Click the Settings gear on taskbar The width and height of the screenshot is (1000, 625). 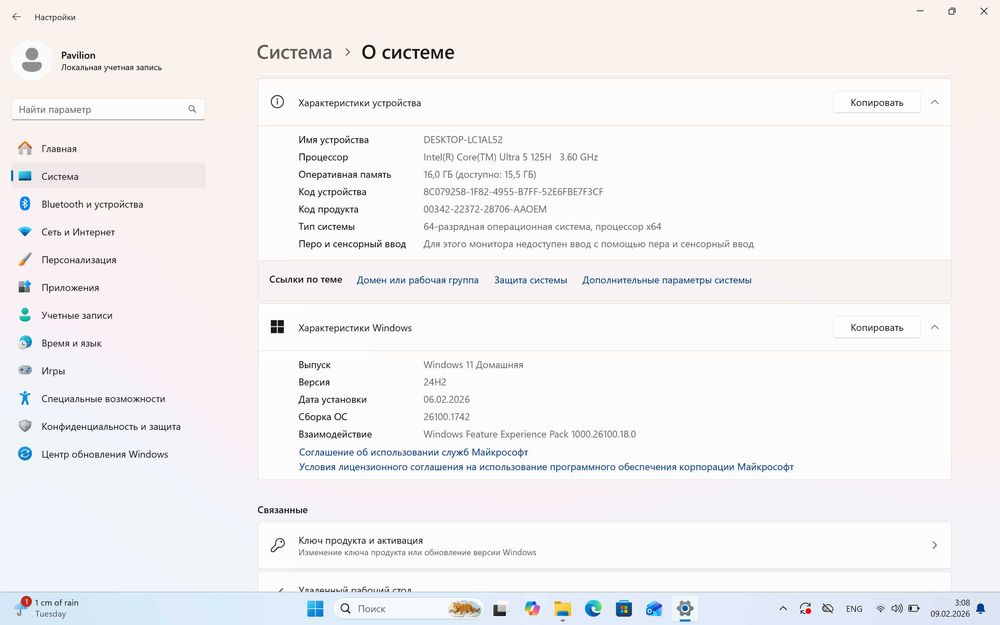[685, 608]
